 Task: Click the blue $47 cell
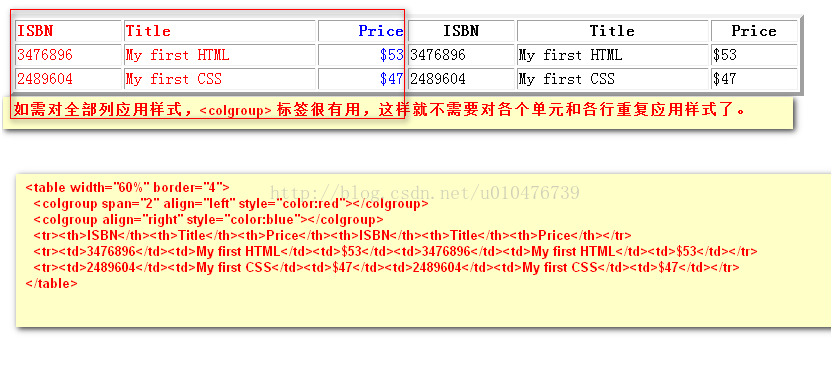tap(361, 79)
